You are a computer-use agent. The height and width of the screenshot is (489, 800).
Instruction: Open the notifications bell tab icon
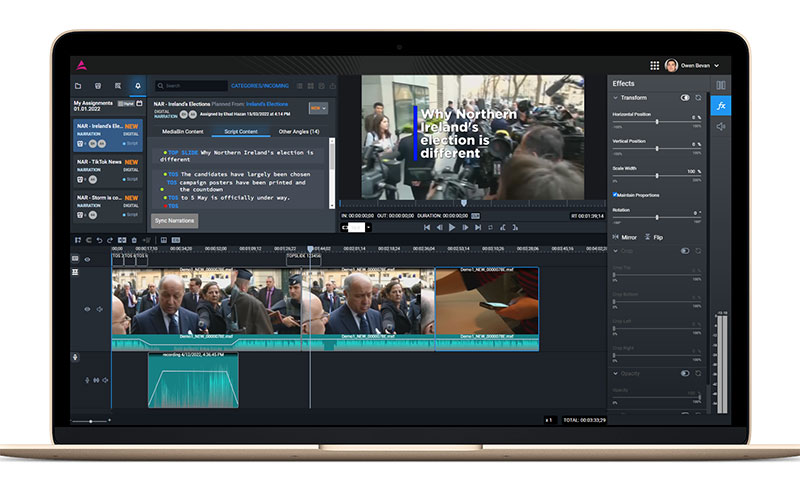pyautogui.click(x=138, y=86)
